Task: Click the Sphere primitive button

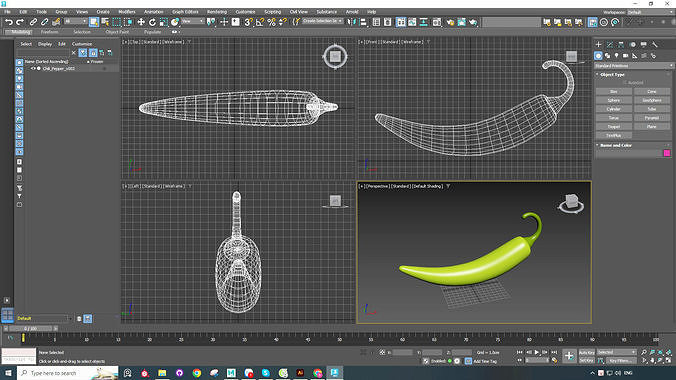Action: click(x=614, y=100)
